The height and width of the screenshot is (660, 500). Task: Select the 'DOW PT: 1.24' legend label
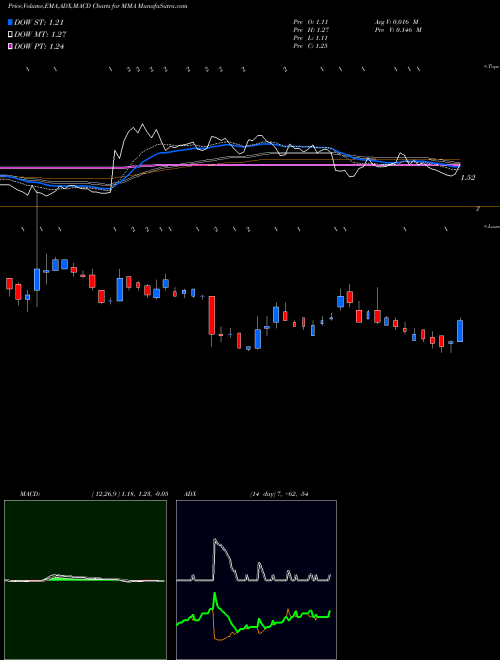[x=39, y=46]
